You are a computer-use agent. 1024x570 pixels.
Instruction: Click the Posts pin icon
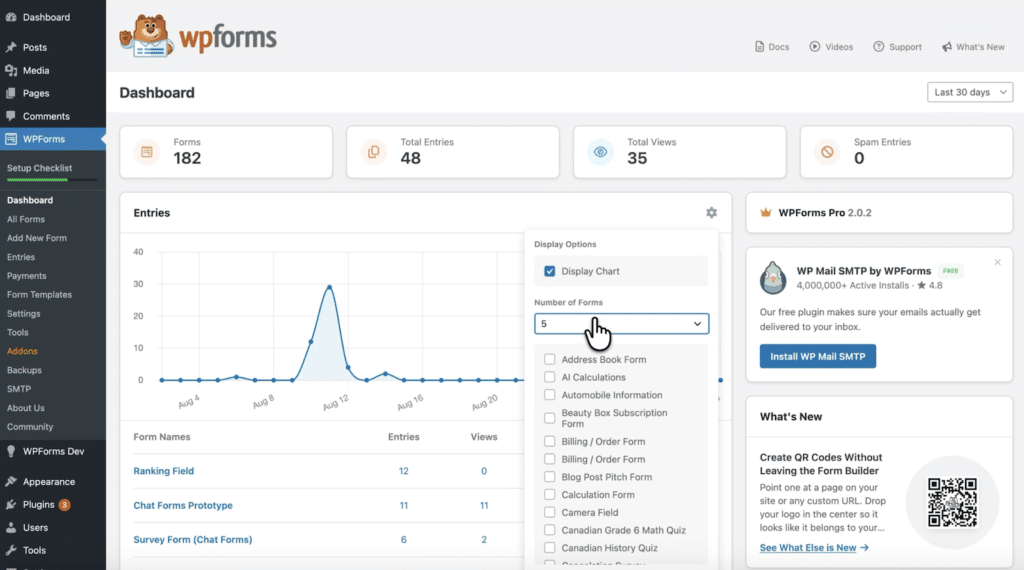point(11,47)
